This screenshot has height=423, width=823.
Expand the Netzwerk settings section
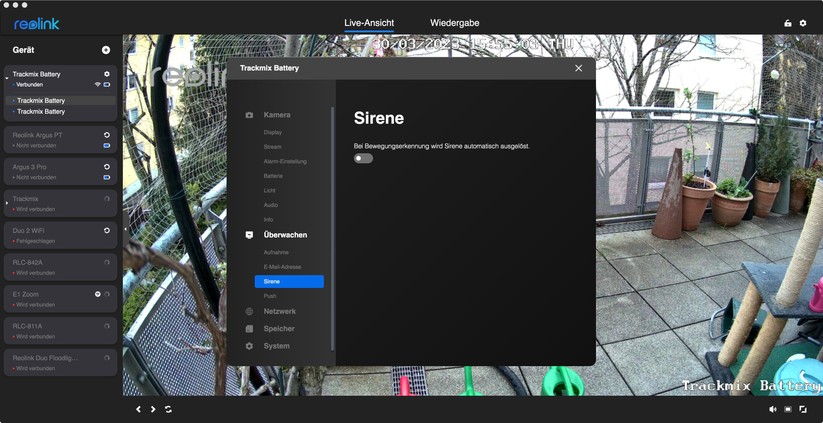(279, 311)
